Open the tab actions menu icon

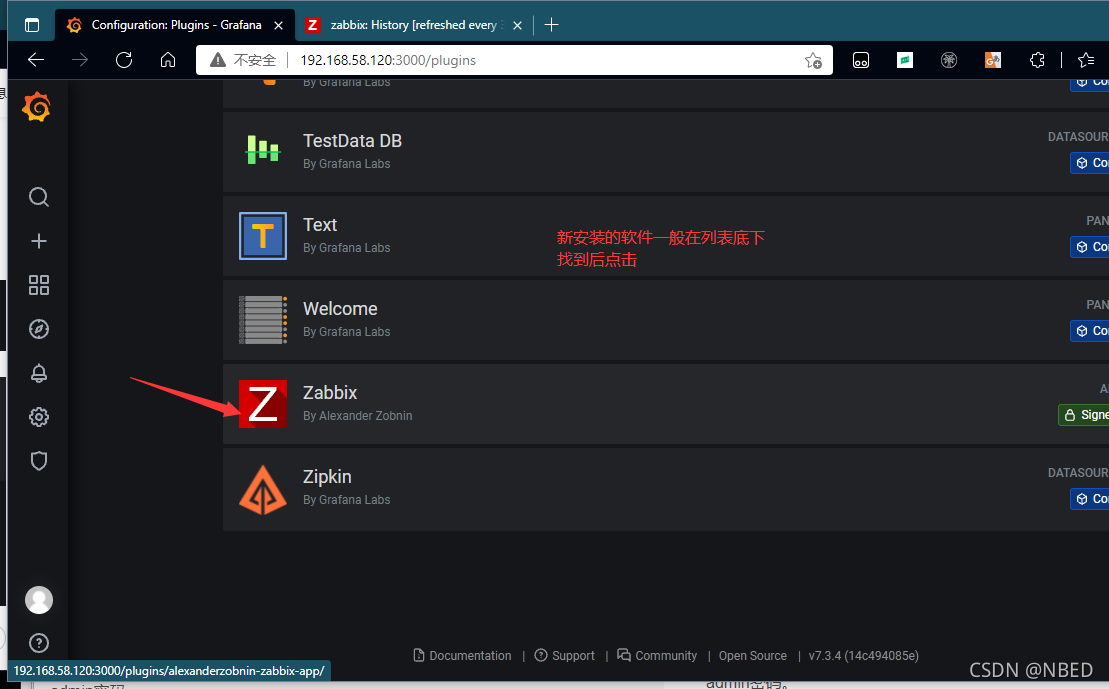(32, 25)
